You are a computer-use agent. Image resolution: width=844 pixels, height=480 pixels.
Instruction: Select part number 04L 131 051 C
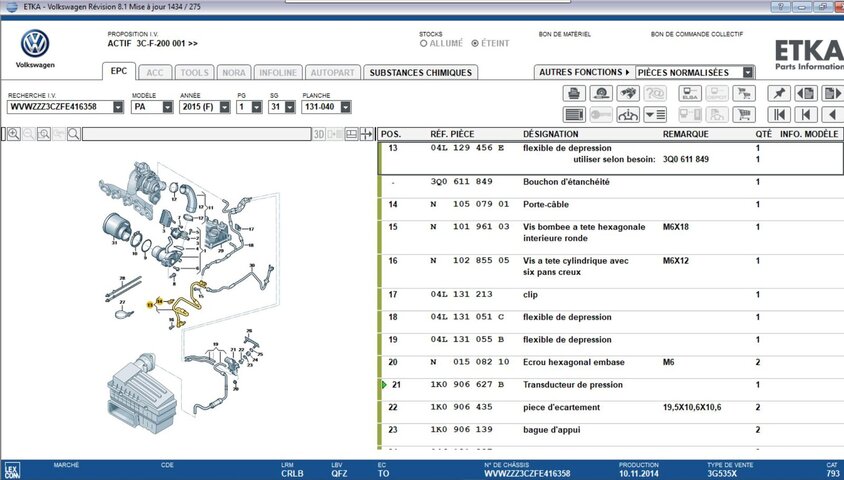tap(468, 317)
